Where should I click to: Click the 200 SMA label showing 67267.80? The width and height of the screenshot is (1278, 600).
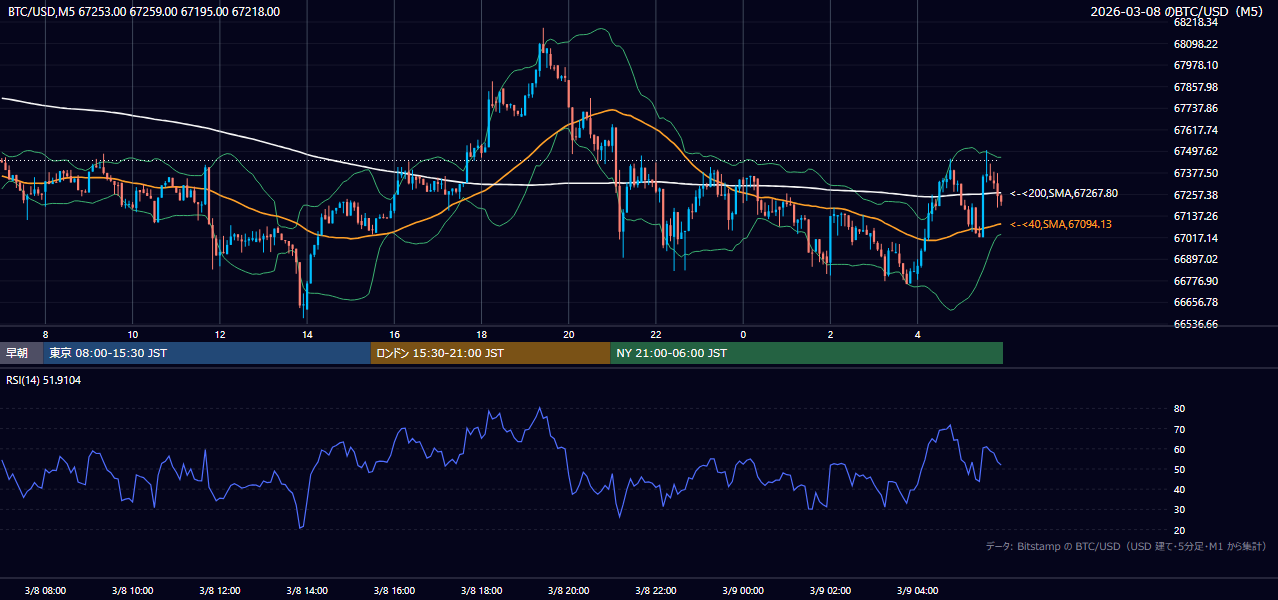tap(1064, 193)
